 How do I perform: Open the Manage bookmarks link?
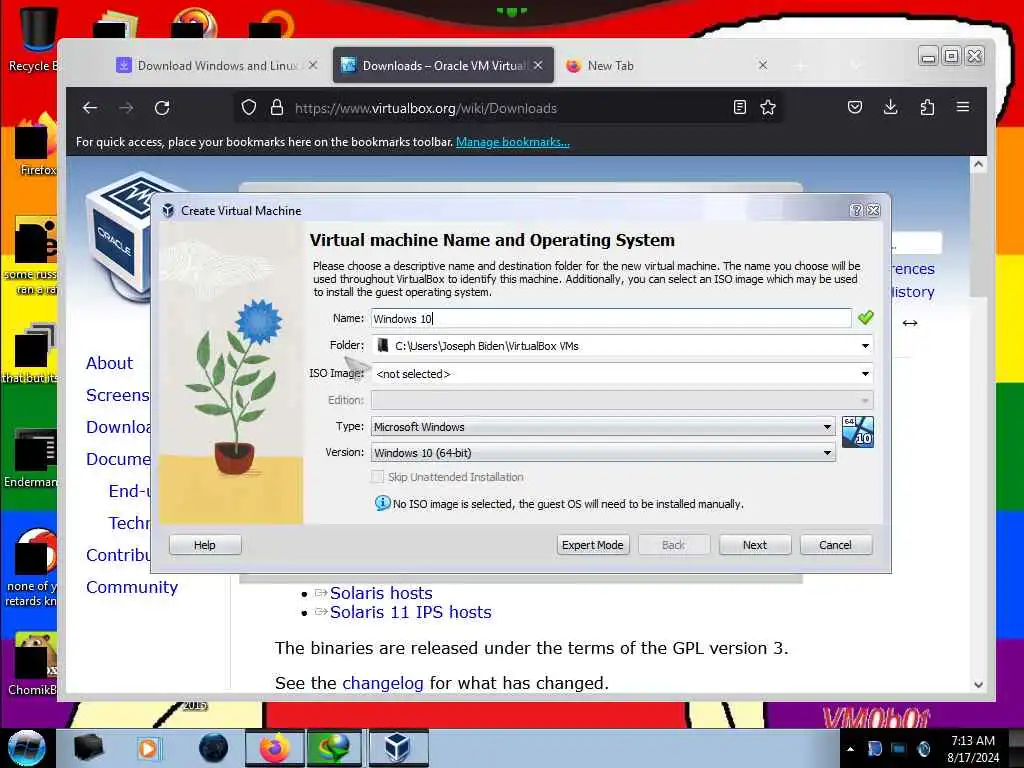[513, 142]
